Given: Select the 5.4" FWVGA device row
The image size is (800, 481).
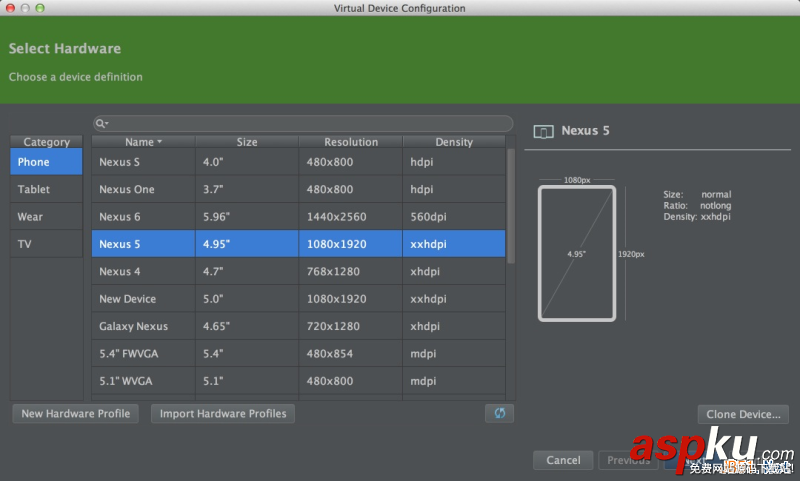Looking at the screenshot, I should (x=298, y=353).
